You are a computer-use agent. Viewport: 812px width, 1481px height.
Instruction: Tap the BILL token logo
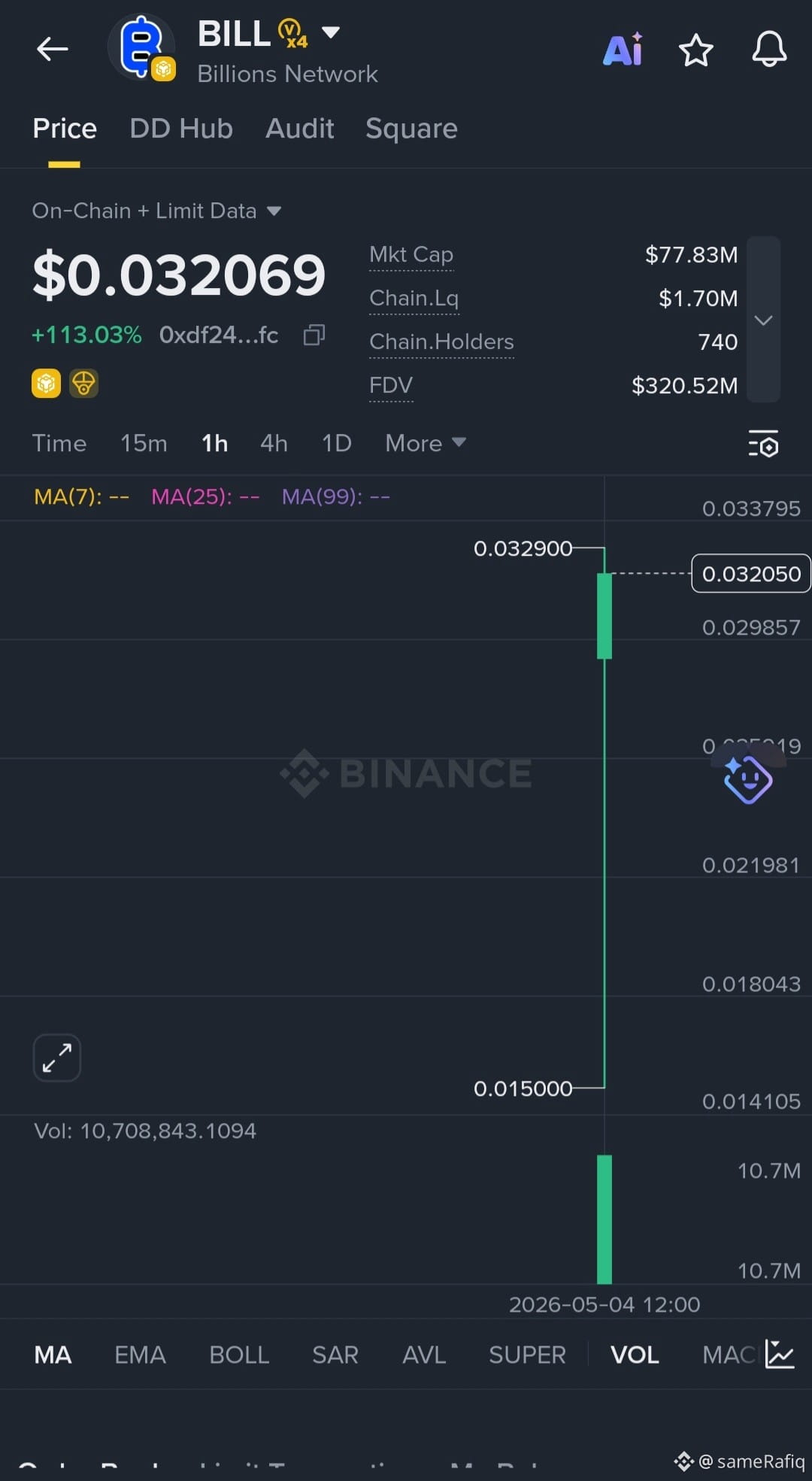(141, 48)
